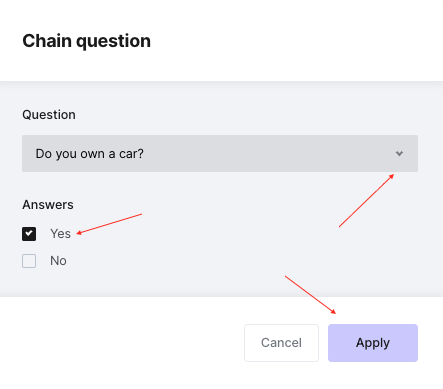Click the empty square box next to No
Viewport: 443px width, 389px height.
29,261
